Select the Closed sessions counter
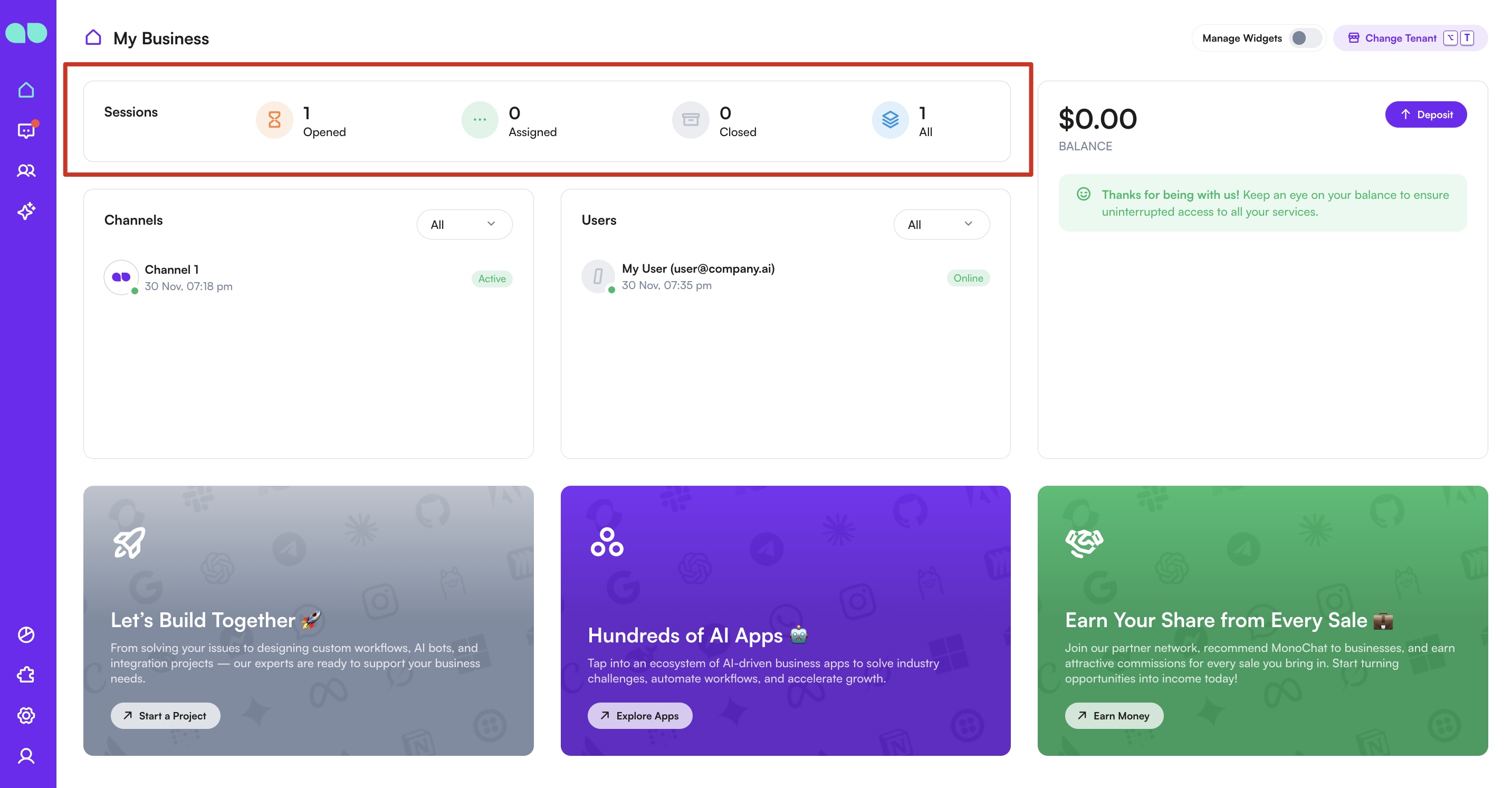The width and height of the screenshot is (1512, 788). pyautogui.click(x=715, y=121)
